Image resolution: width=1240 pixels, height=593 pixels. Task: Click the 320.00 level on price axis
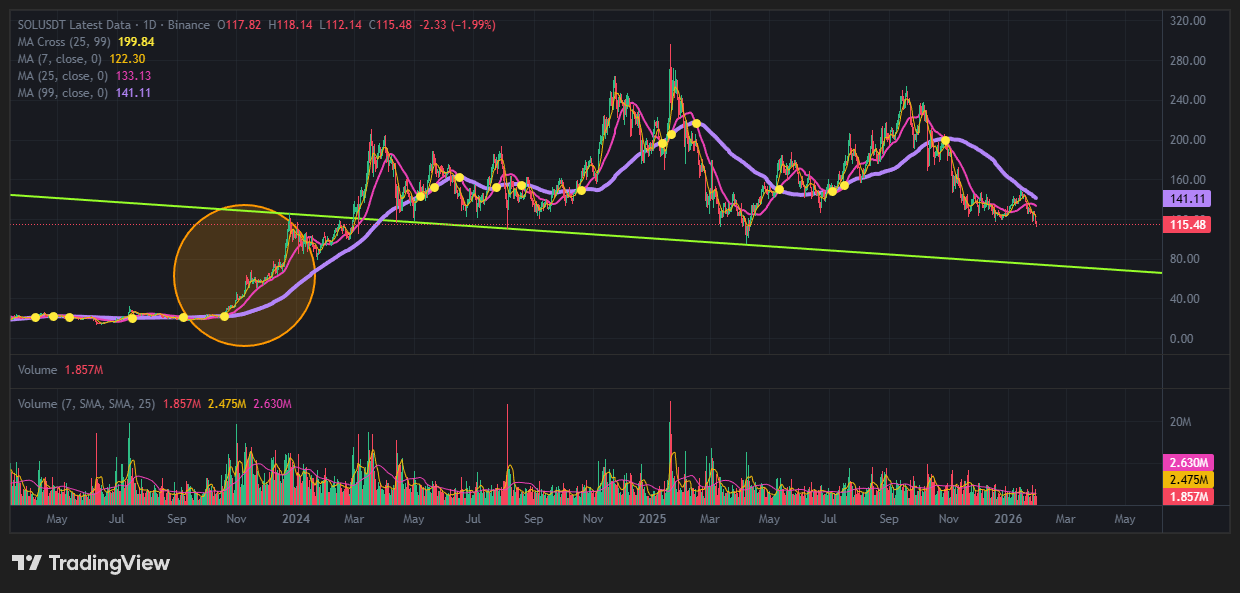tap(1189, 20)
